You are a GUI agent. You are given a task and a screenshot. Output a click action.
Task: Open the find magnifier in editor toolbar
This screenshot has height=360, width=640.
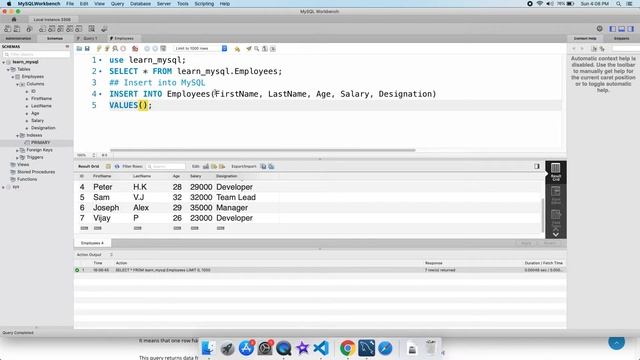pos(257,49)
